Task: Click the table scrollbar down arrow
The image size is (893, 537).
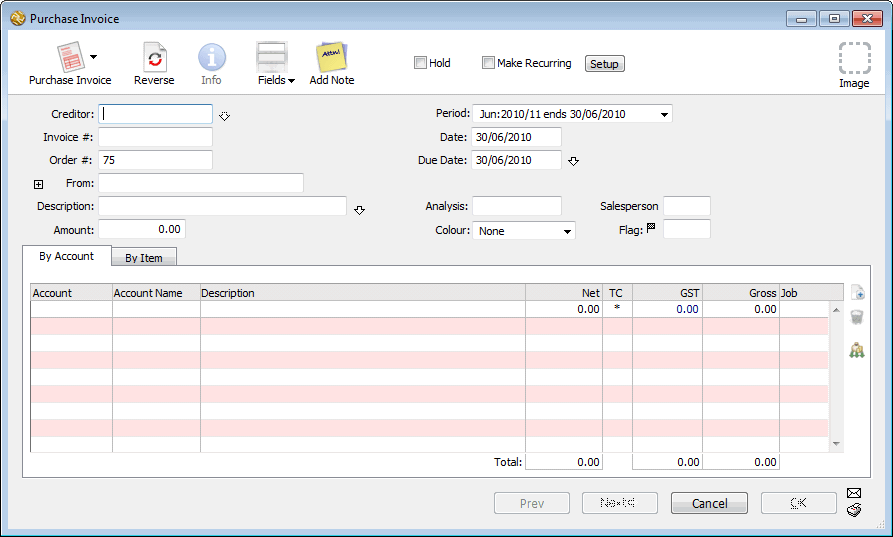Action: pyautogui.click(x=836, y=444)
